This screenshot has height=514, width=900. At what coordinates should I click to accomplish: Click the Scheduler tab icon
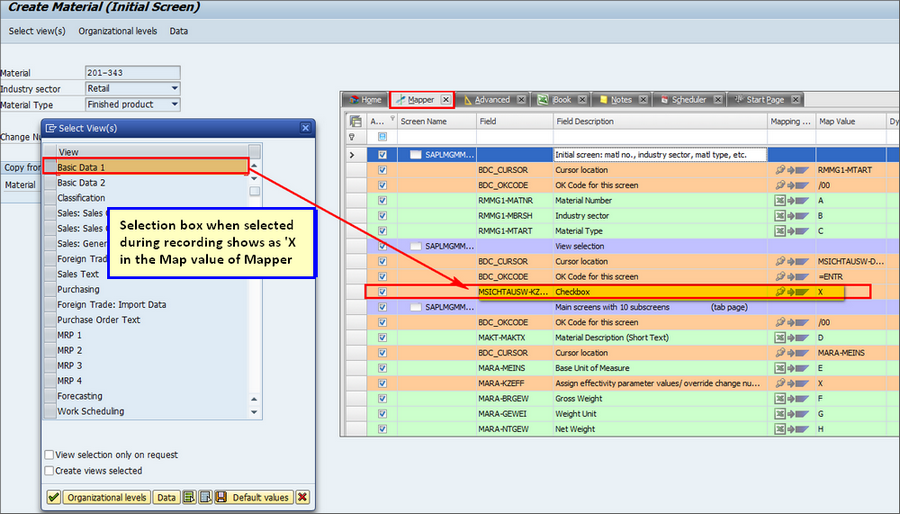665,100
